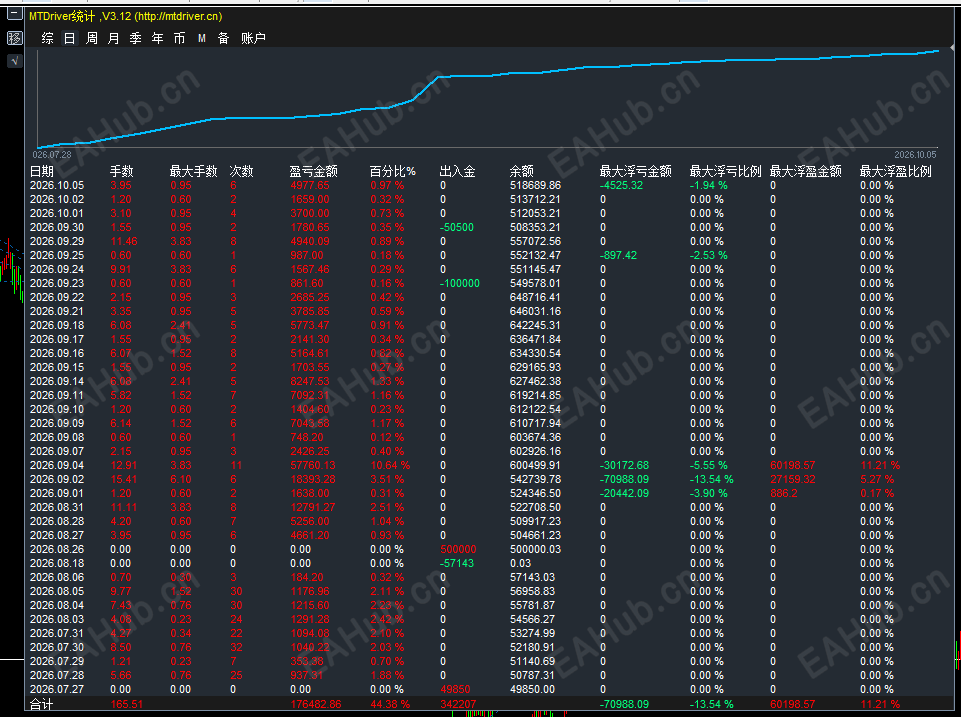This screenshot has width=961, height=717.
Task: Click the 176482.86 total profit value
Action: 316,705
